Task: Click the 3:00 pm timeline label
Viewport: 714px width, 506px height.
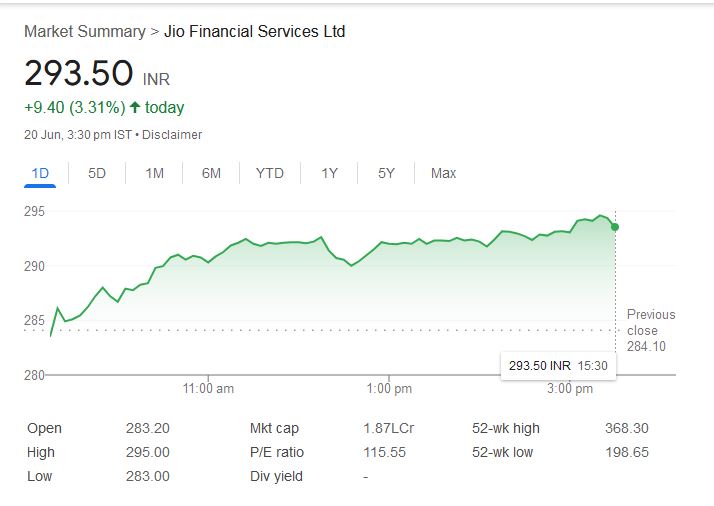Action: coord(570,388)
